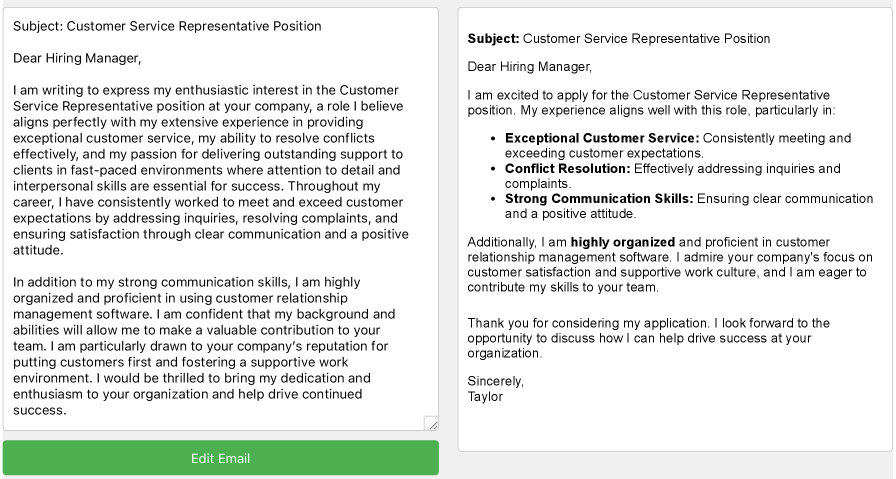Image resolution: width=896 pixels, height=479 pixels.
Task: Click the first bullet point marker in preview
Action: coord(496,138)
